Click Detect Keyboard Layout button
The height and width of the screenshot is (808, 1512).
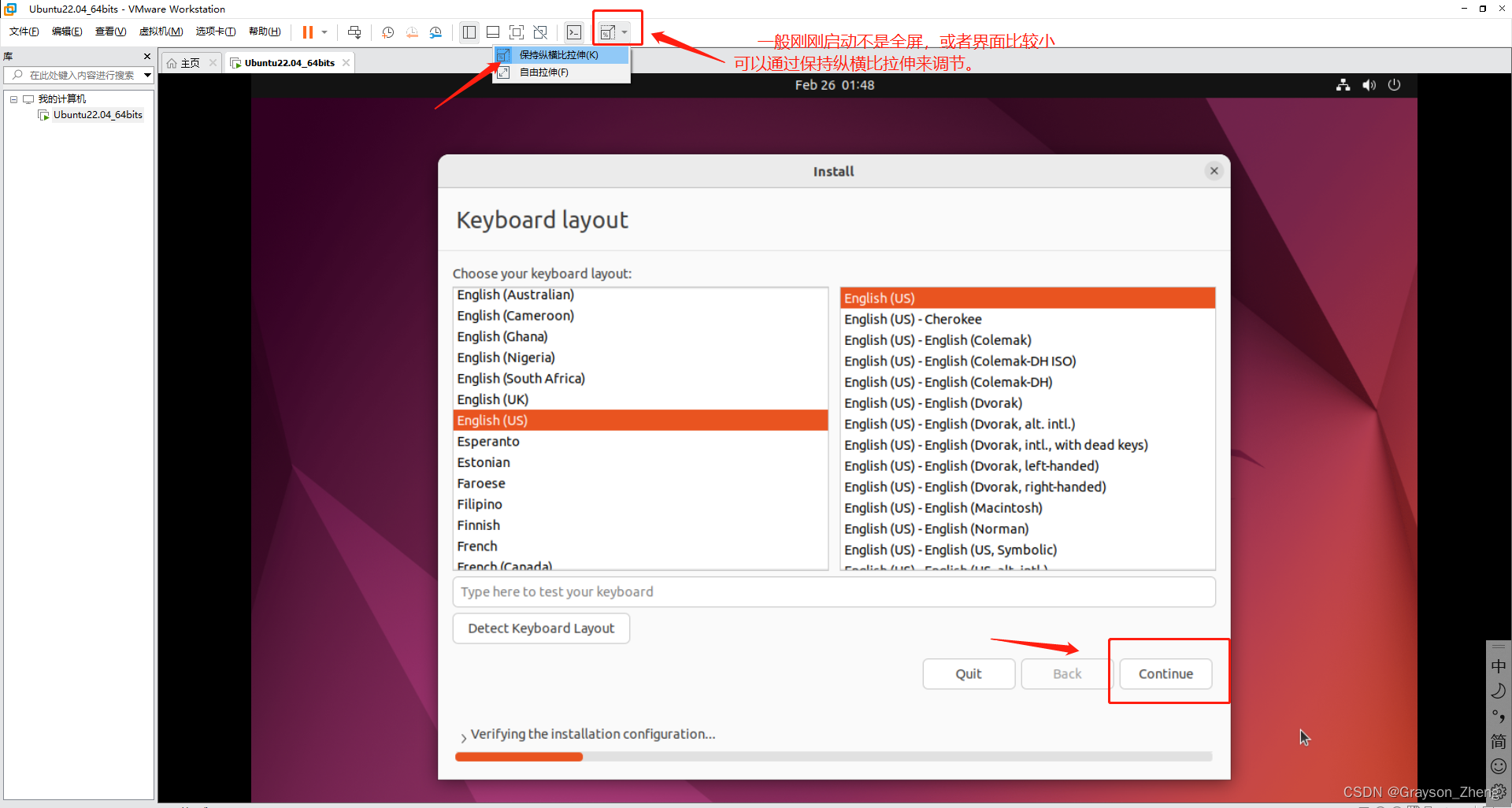[541, 628]
